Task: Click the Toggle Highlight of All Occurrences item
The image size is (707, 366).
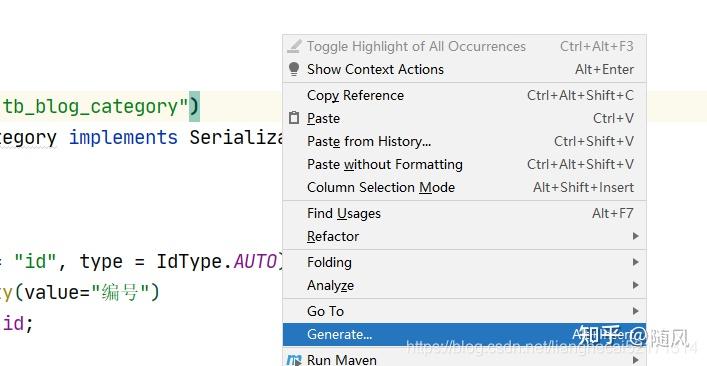Action: coord(464,46)
